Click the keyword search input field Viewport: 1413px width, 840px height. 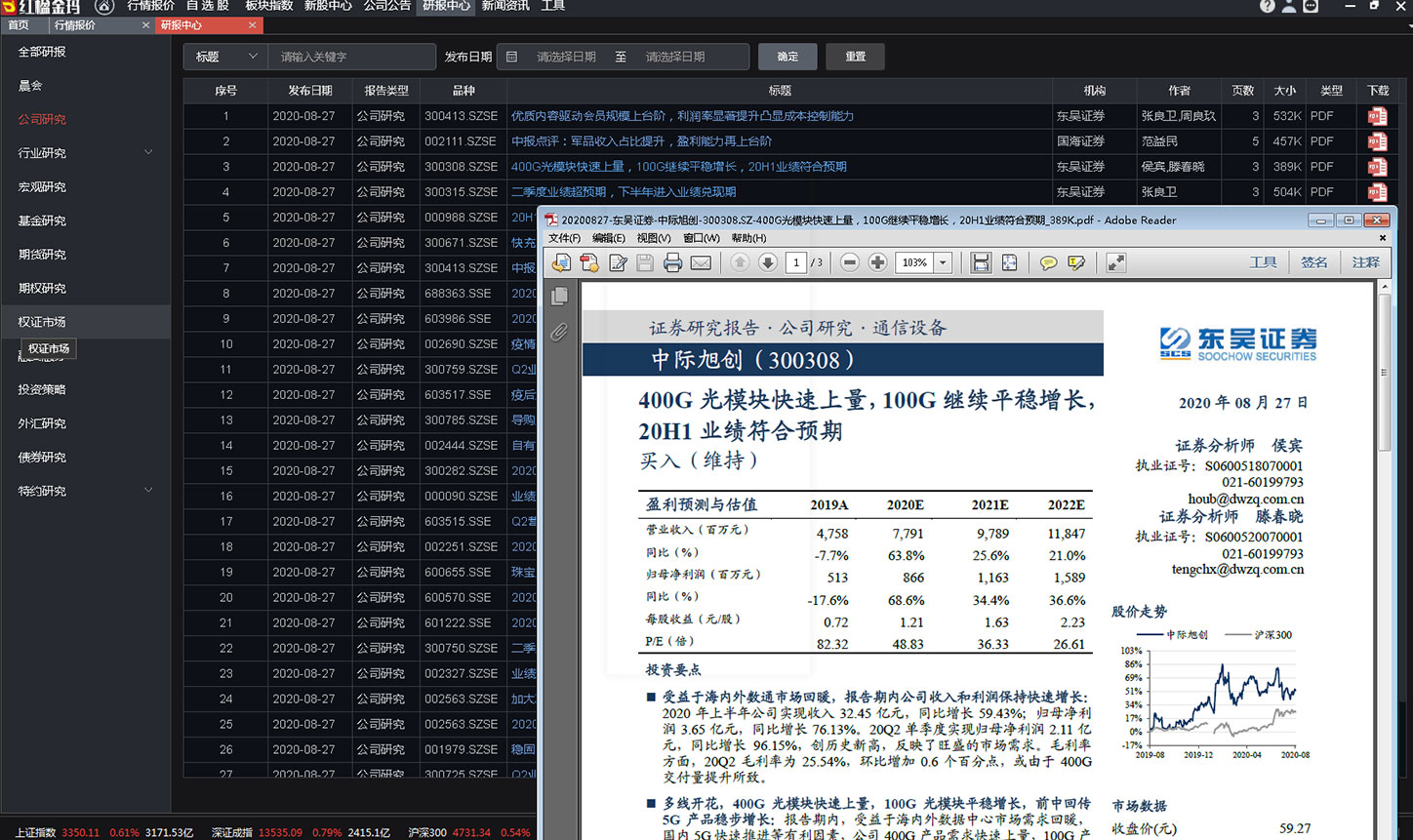(x=351, y=57)
